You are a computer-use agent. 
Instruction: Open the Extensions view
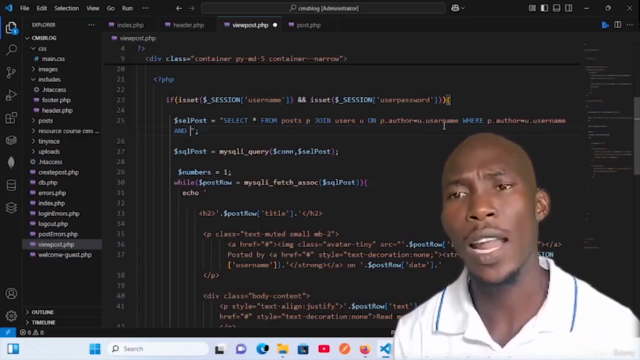point(11,118)
